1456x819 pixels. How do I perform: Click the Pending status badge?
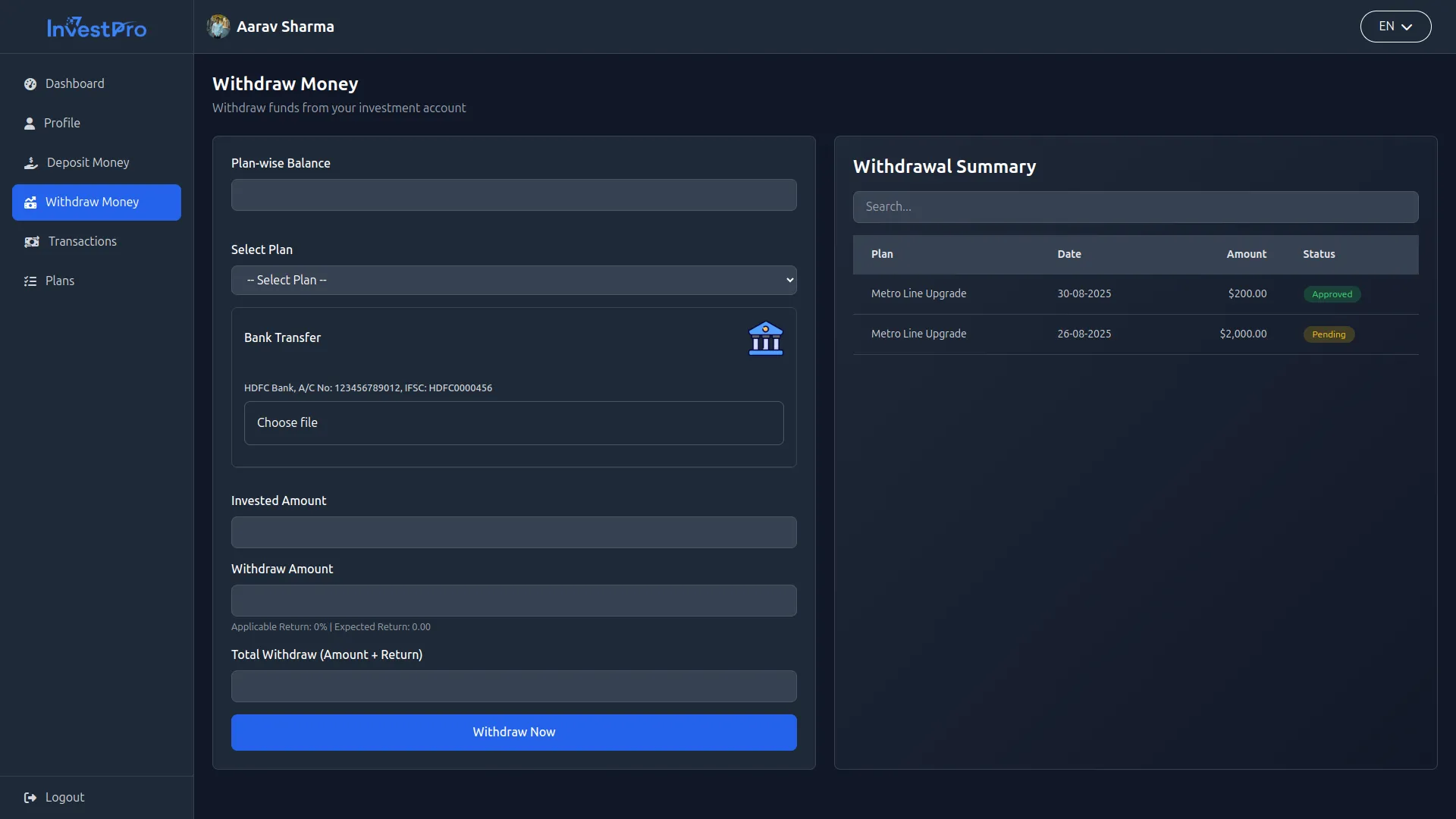pos(1328,334)
